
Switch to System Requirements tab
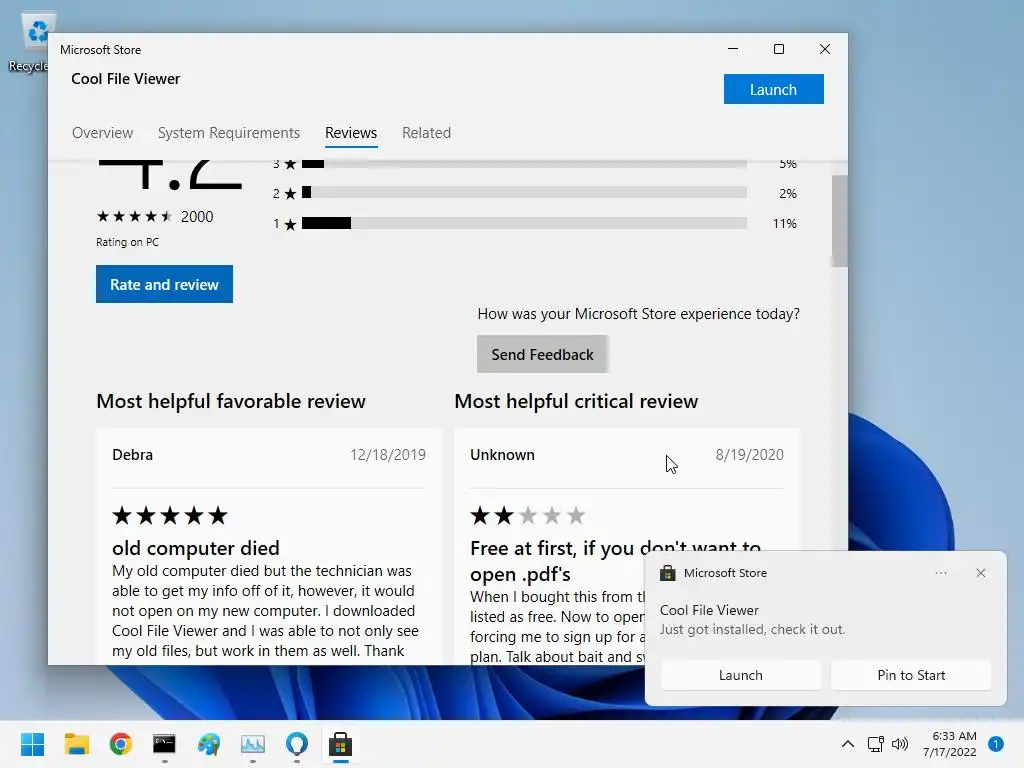[229, 133]
